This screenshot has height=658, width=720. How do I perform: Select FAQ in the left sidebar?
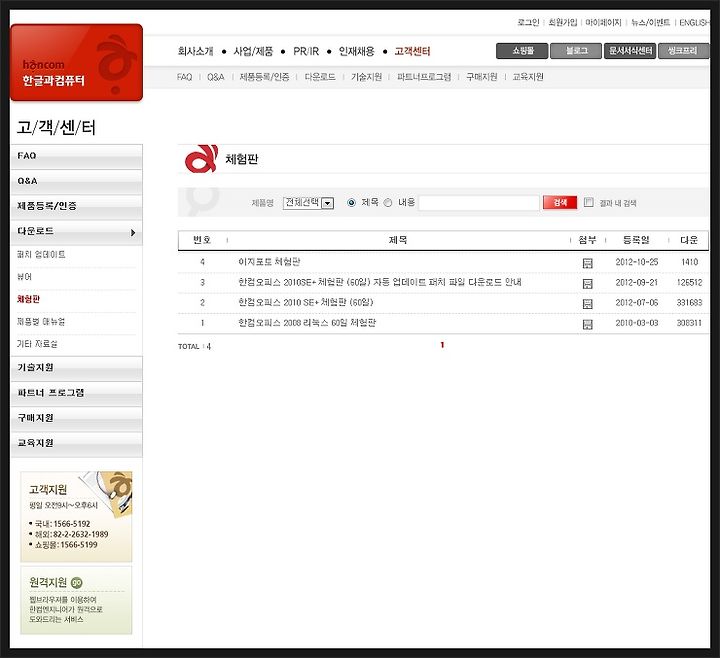(x=76, y=157)
